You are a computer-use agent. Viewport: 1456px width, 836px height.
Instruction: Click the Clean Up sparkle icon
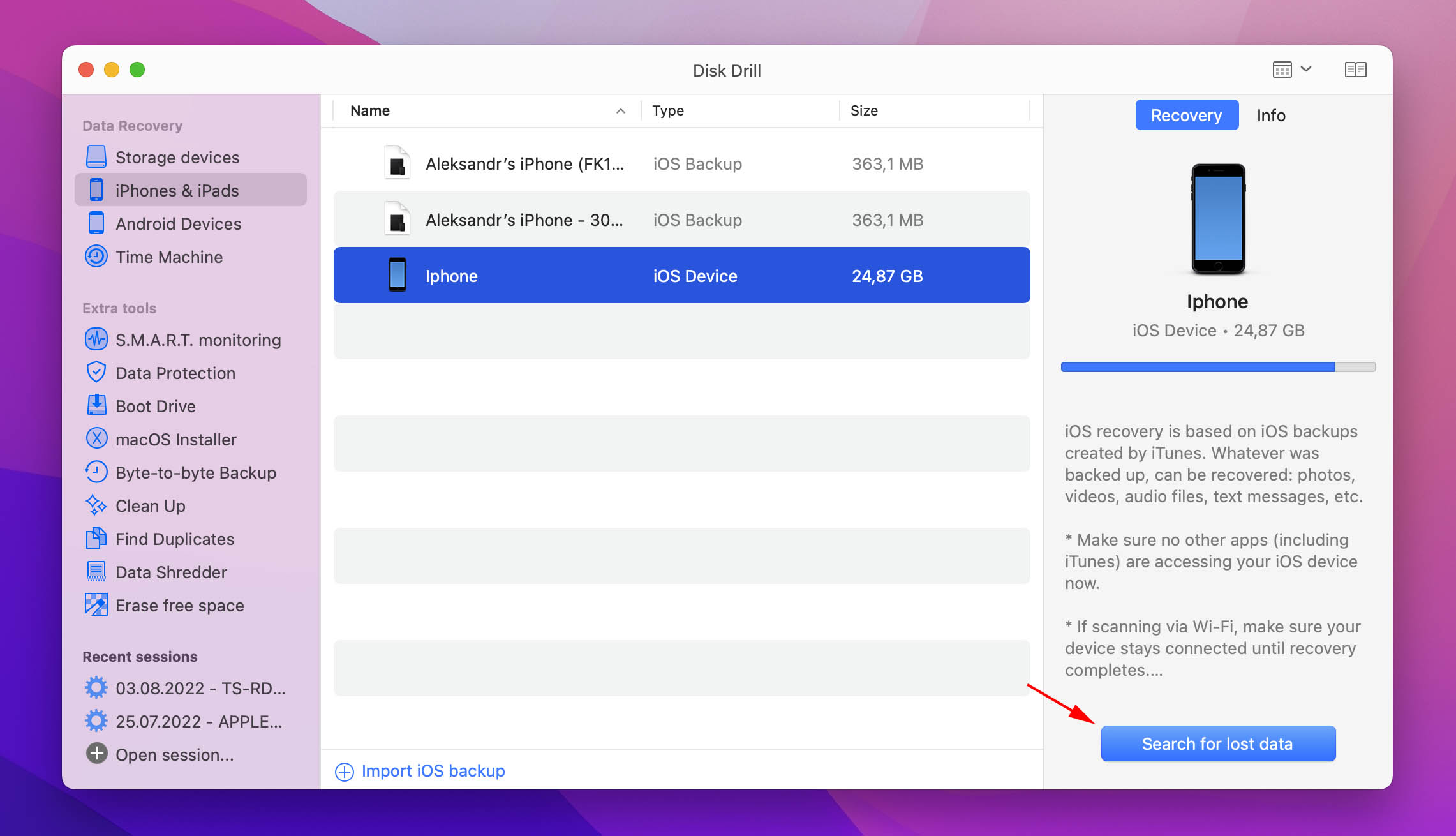tap(96, 505)
